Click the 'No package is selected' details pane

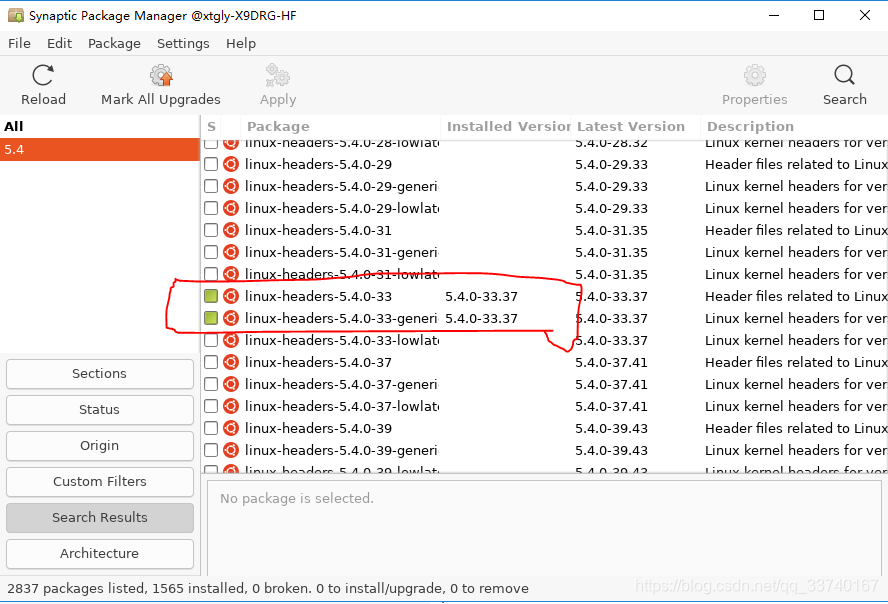pos(544,528)
